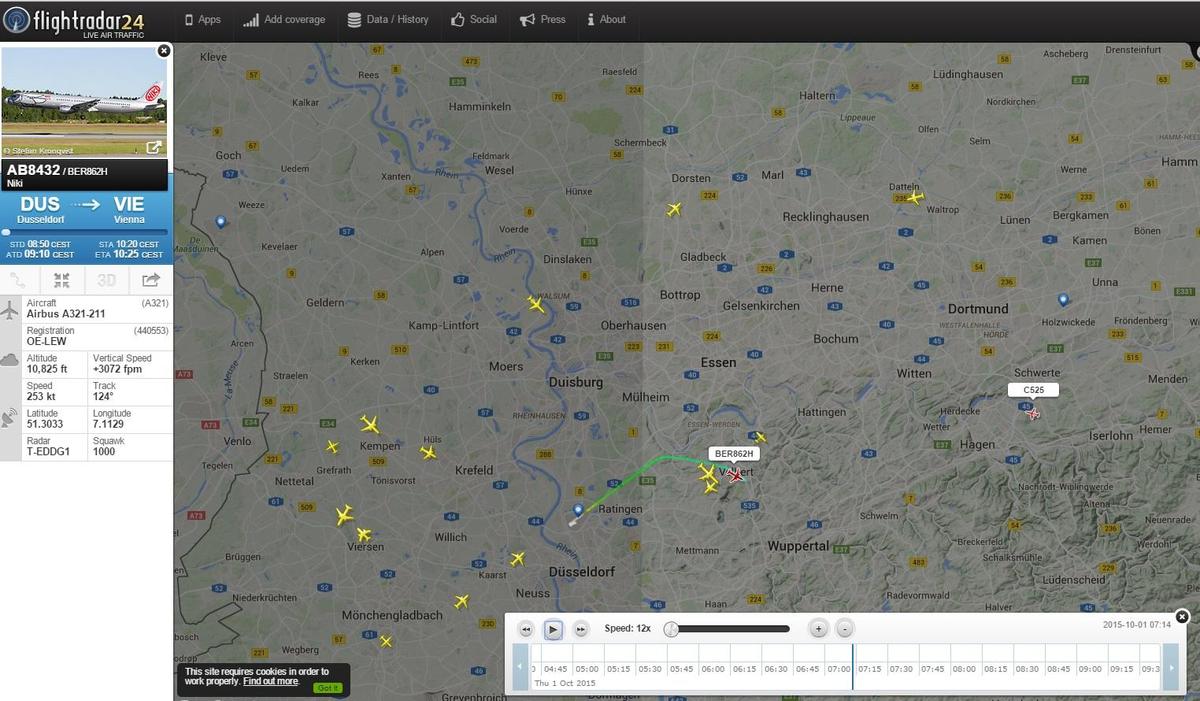Click the flight progress bar DUS to VIE

click(x=84, y=232)
